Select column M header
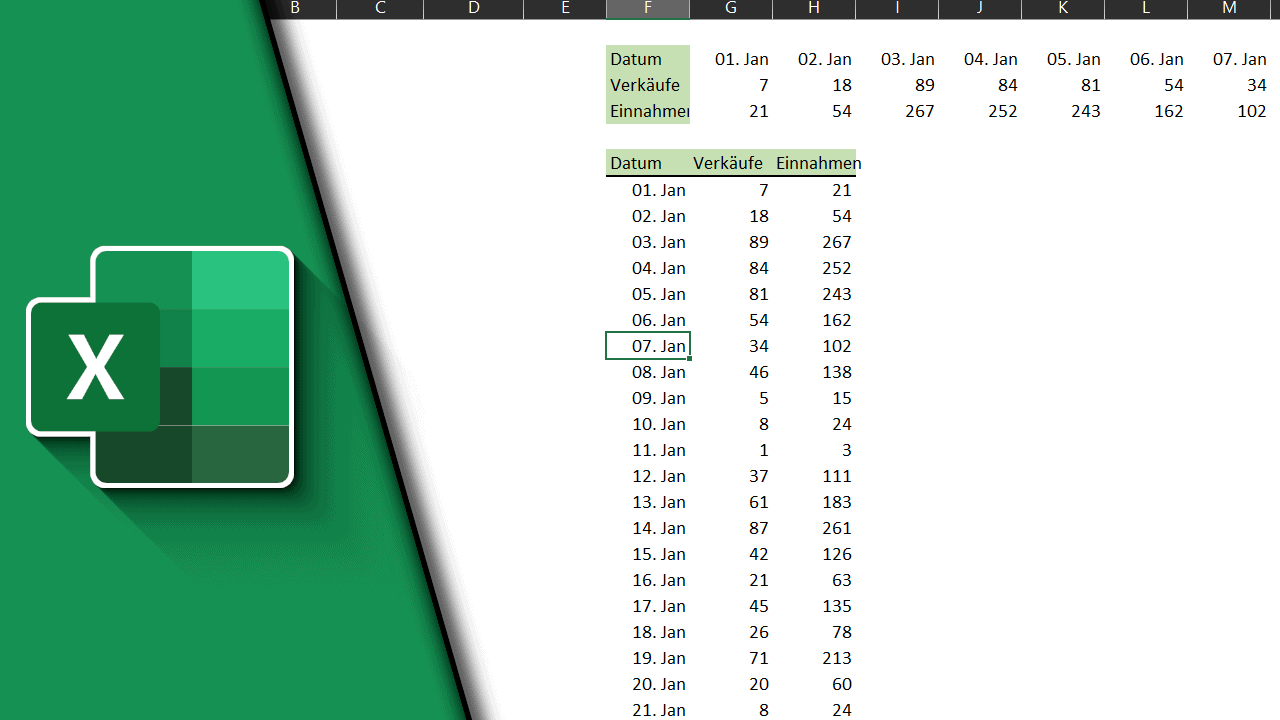1280x720 pixels. [1230, 9]
